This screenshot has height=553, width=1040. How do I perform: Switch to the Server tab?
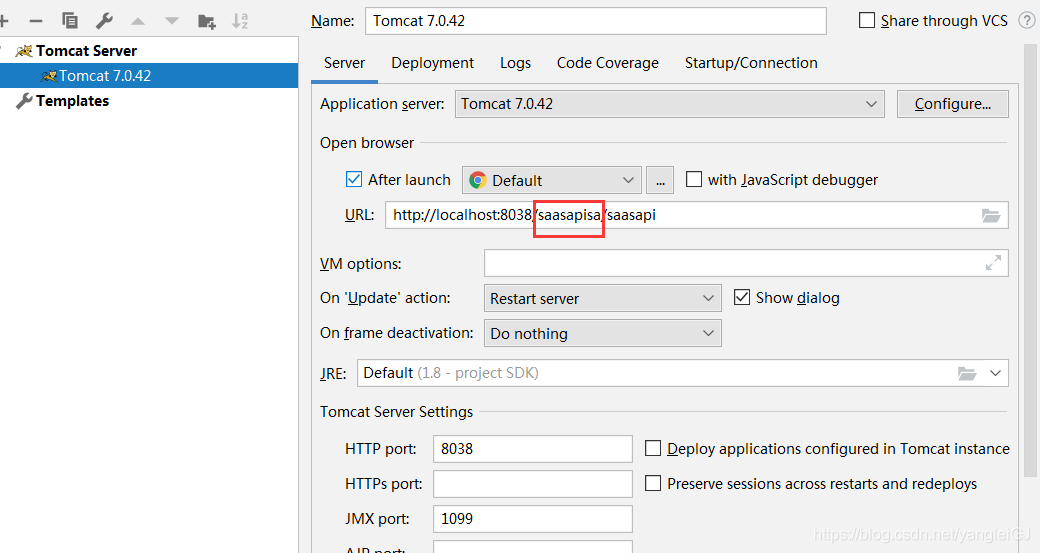coord(344,63)
